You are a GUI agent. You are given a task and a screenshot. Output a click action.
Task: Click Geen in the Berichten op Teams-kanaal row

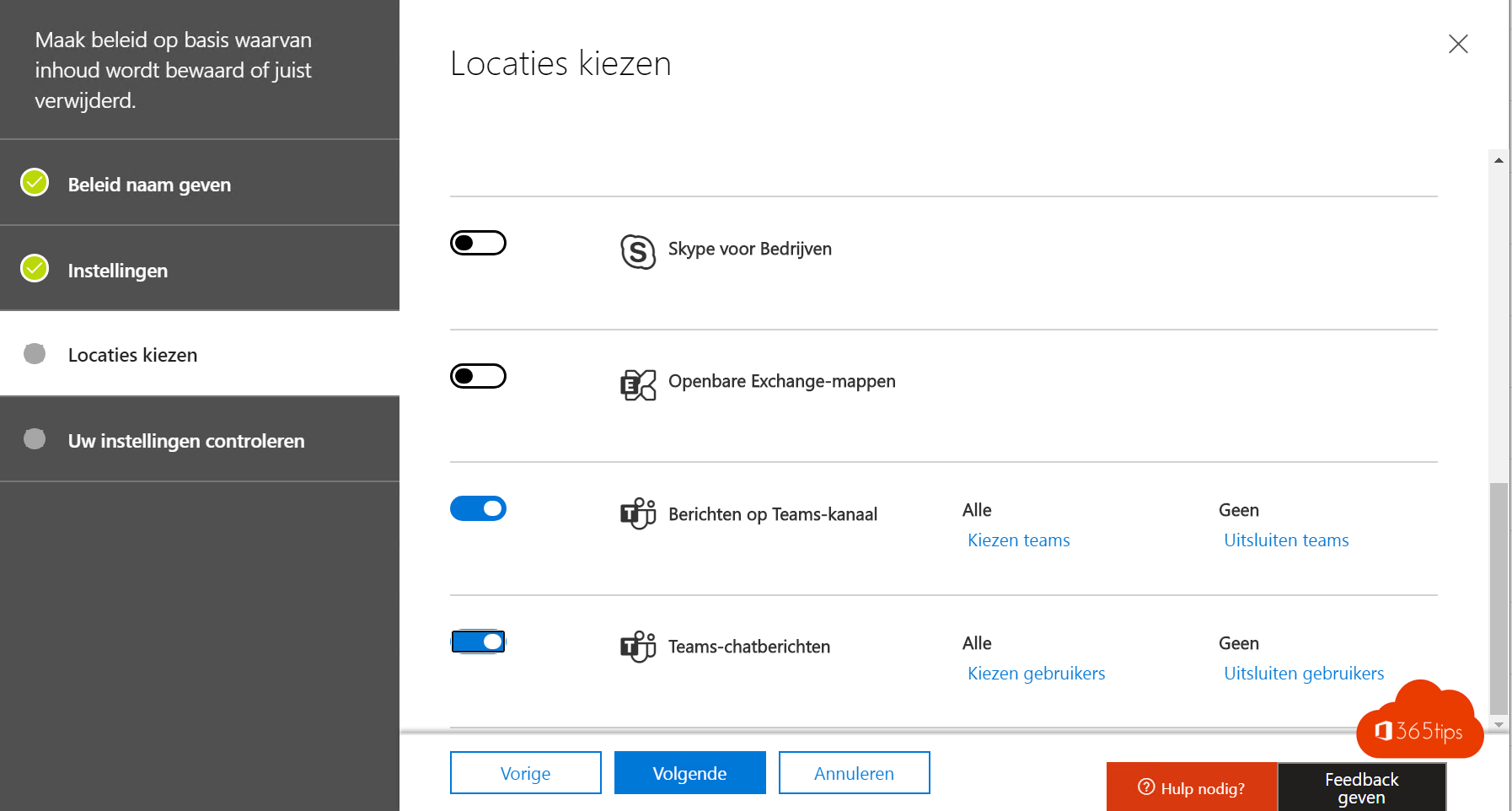pos(1239,510)
